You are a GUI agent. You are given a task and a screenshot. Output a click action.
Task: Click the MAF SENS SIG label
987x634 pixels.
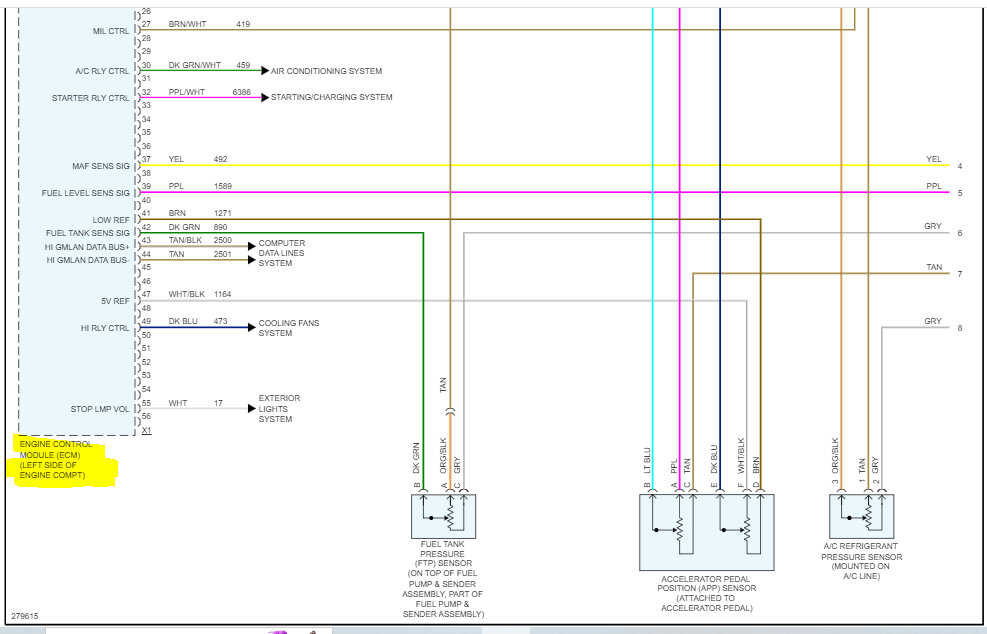(101, 166)
